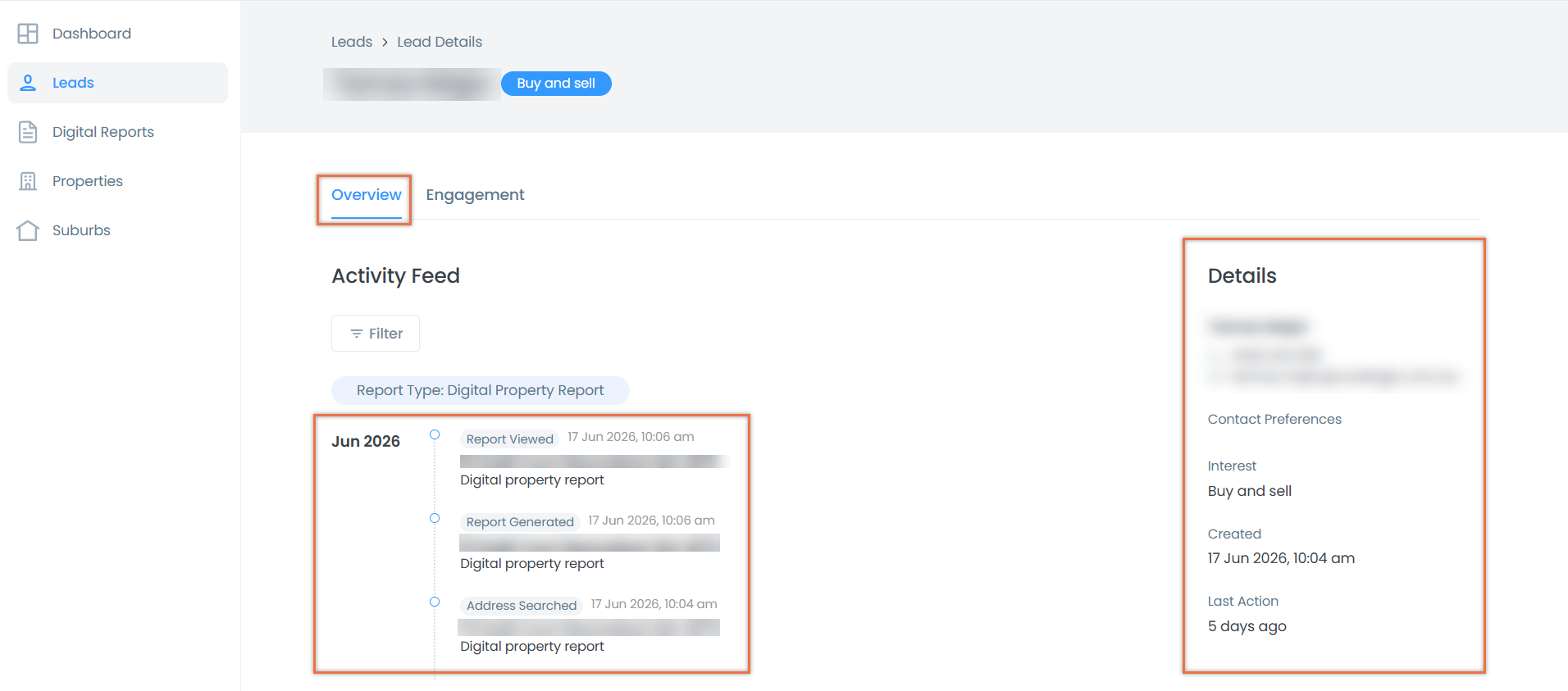Click the filter lines icon
The width and height of the screenshot is (1568, 691).
[x=356, y=334]
